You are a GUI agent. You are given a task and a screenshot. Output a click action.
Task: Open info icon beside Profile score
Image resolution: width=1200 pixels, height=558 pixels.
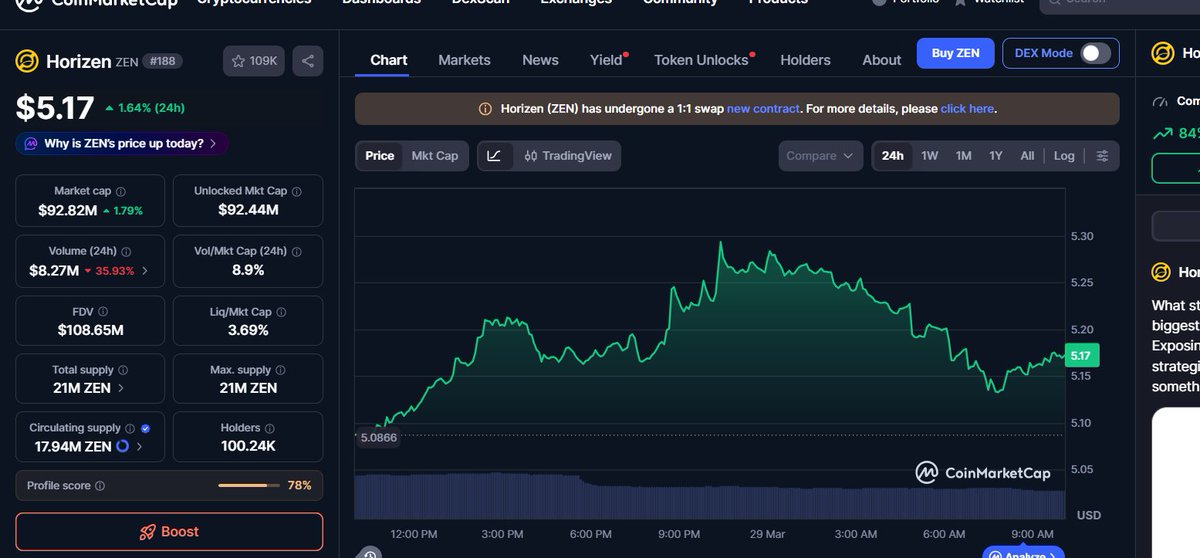pos(100,486)
